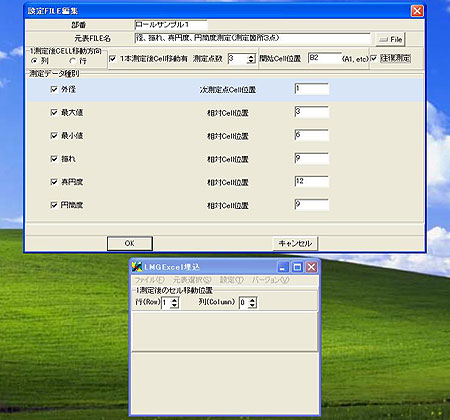The image size is (450, 420).
Task: Decrease 行(Row) value with down arrow
Action: pos(174,305)
